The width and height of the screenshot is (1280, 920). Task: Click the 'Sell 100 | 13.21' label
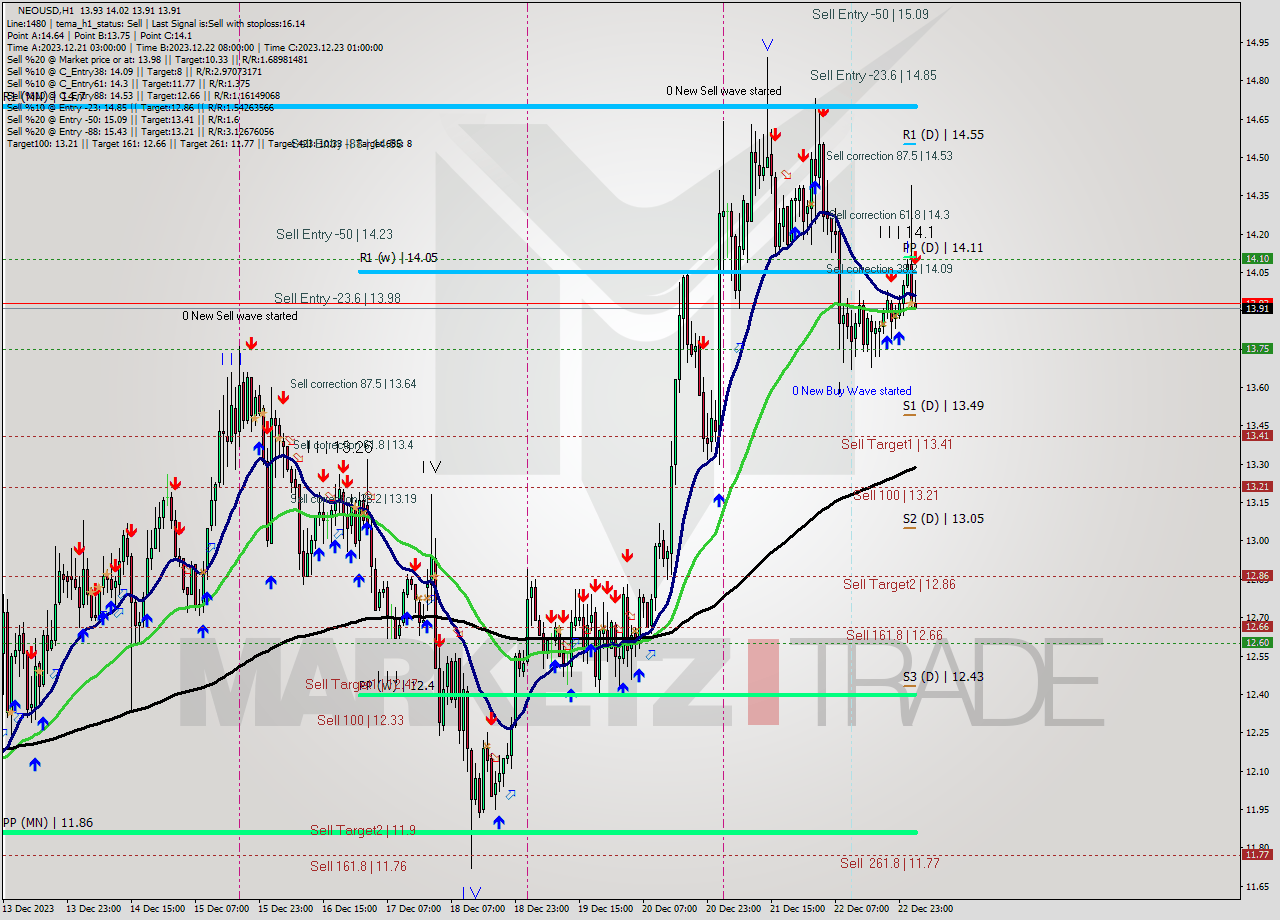[896, 495]
